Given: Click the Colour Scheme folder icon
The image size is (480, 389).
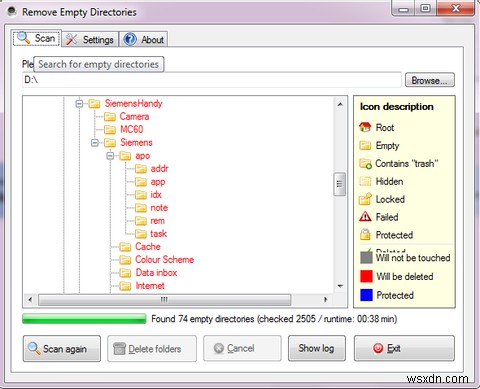Looking at the screenshot, I should pos(125,260).
